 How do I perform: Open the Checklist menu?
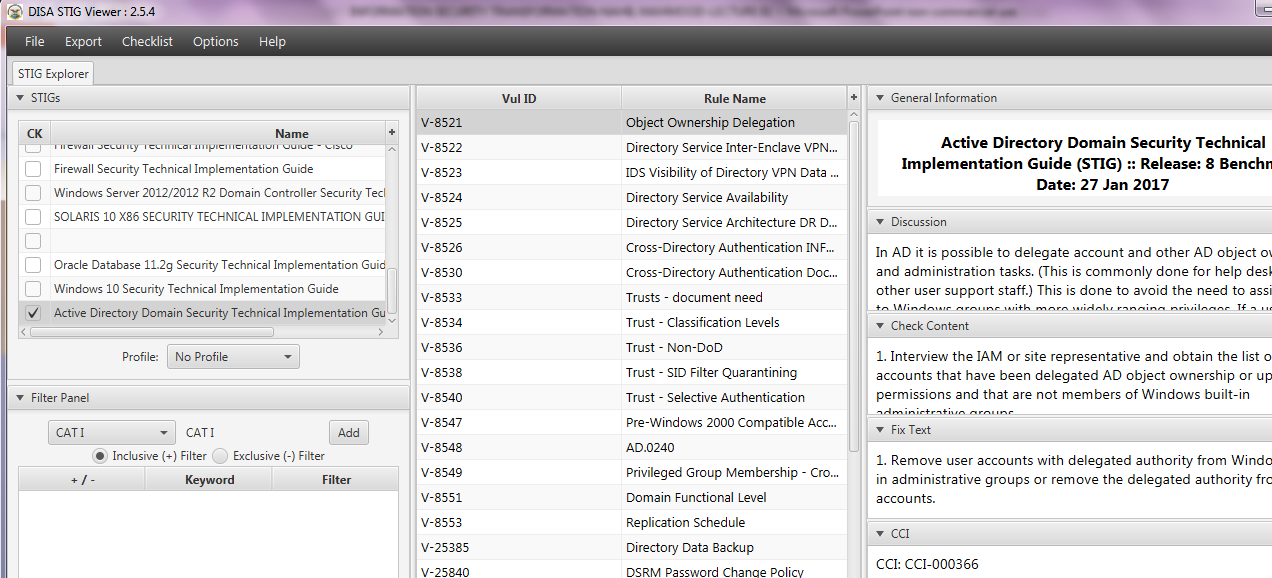(x=147, y=41)
